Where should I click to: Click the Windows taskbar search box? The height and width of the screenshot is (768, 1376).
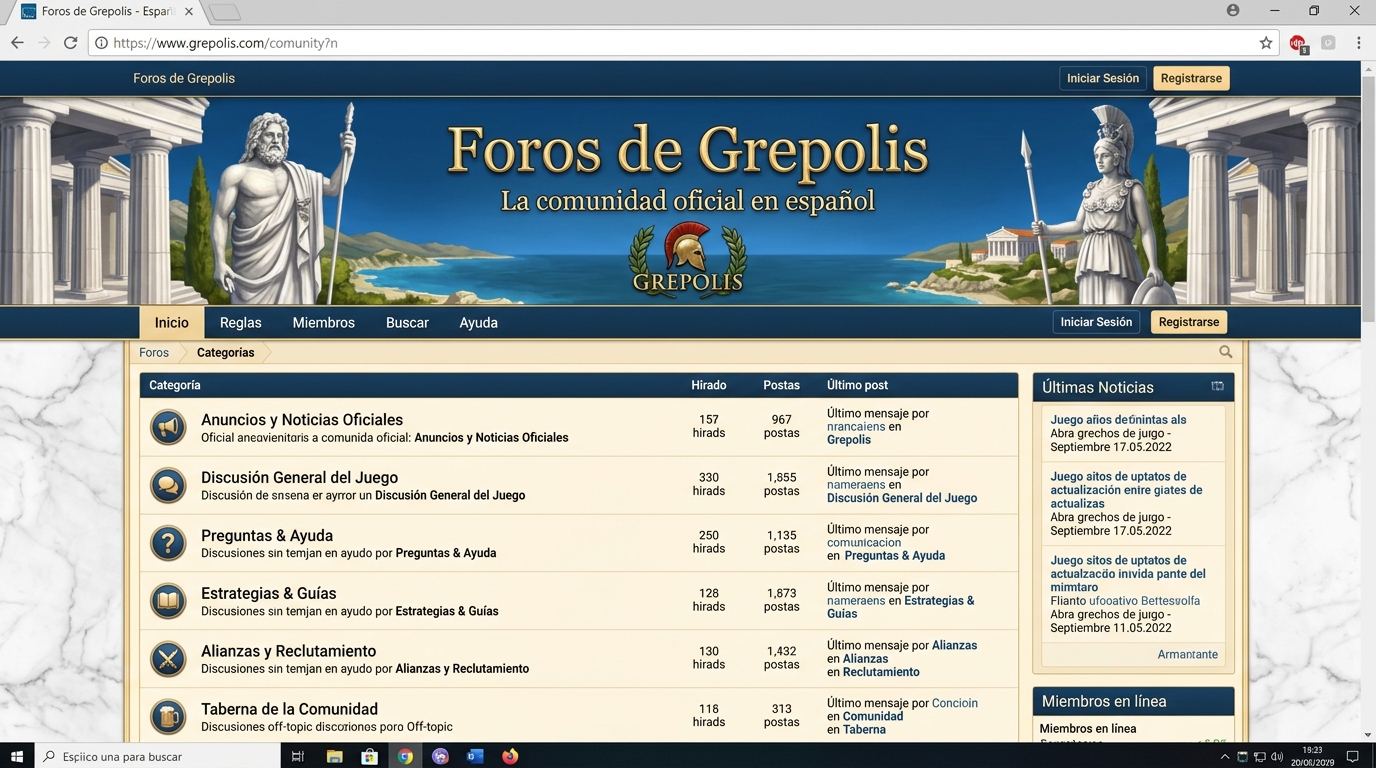(158, 757)
